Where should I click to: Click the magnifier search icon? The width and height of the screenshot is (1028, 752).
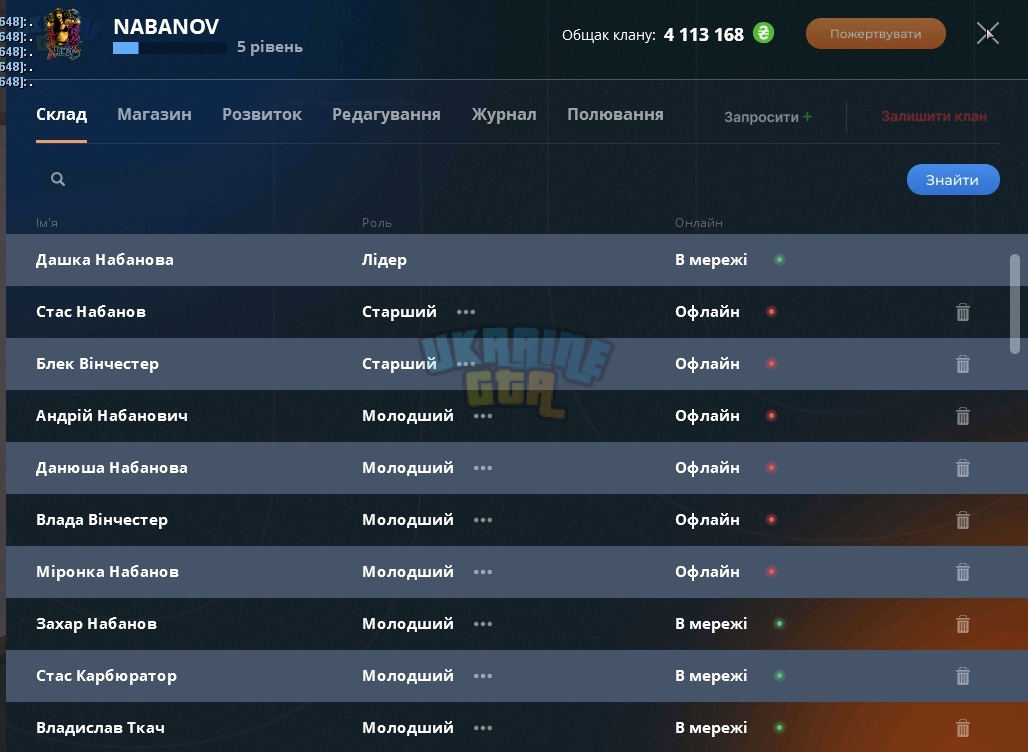tap(58, 179)
